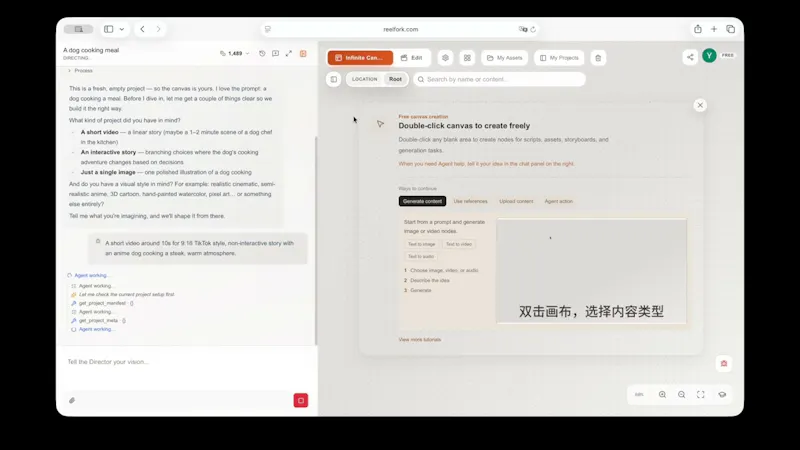Switch to the Edit tab
Screen dimensions: 800x450
point(412,58)
